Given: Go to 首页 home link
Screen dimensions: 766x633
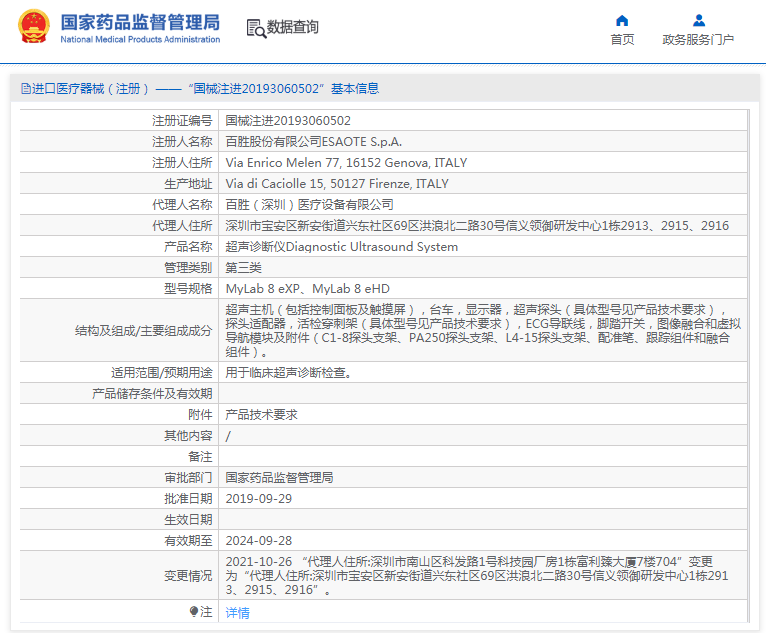Looking at the screenshot, I should (622, 40).
